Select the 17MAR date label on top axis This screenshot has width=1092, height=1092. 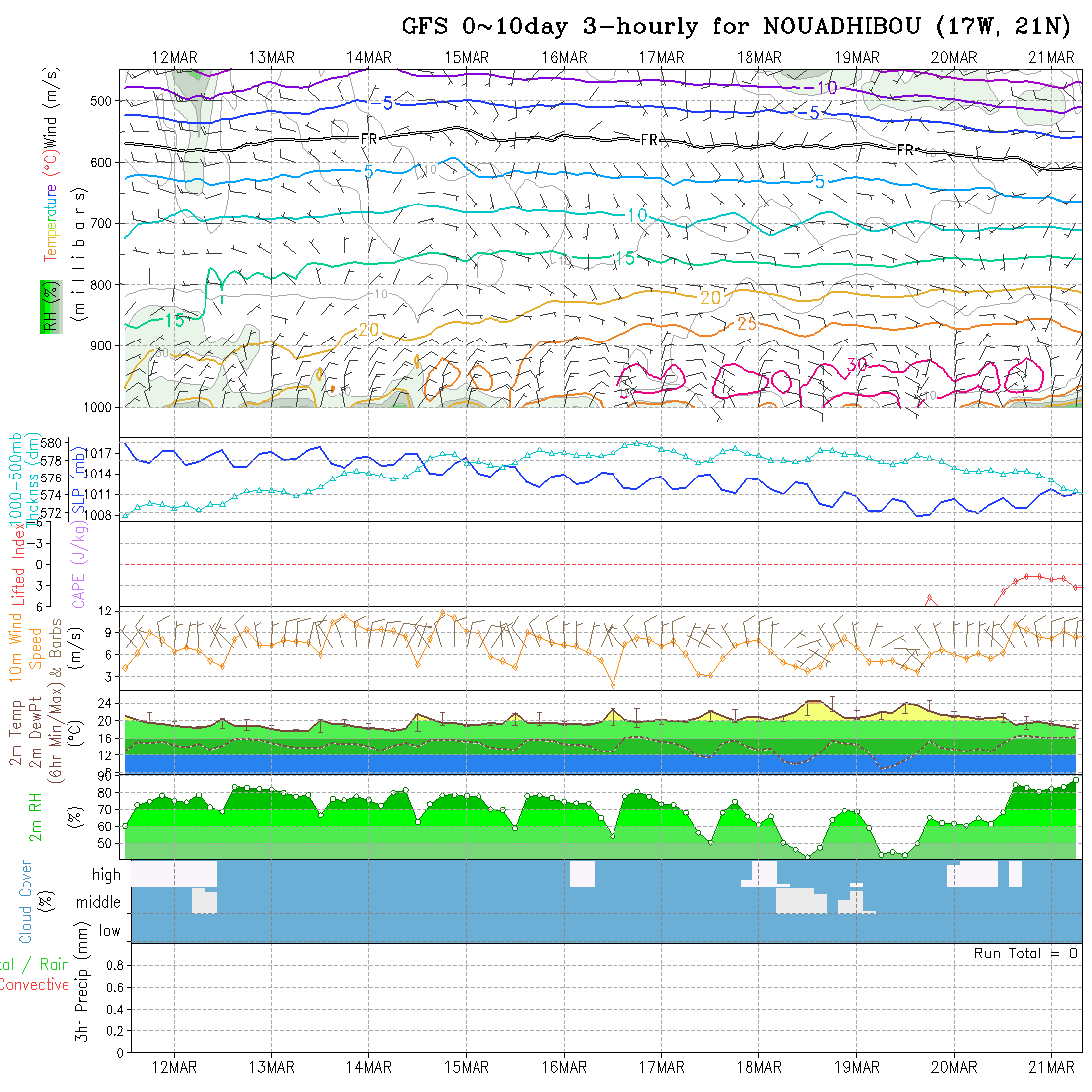click(x=661, y=57)
